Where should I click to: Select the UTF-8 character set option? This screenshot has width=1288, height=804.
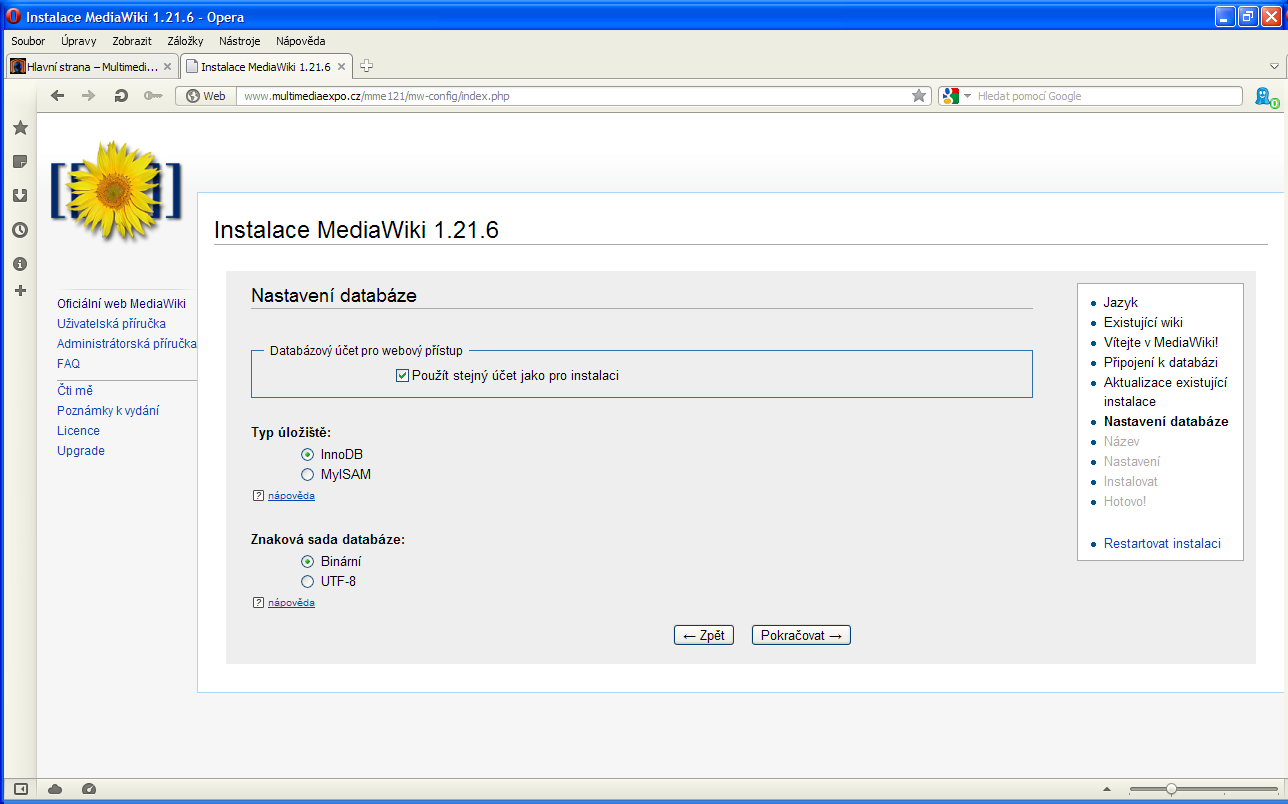pyautogui.click(x=308, y=581)
